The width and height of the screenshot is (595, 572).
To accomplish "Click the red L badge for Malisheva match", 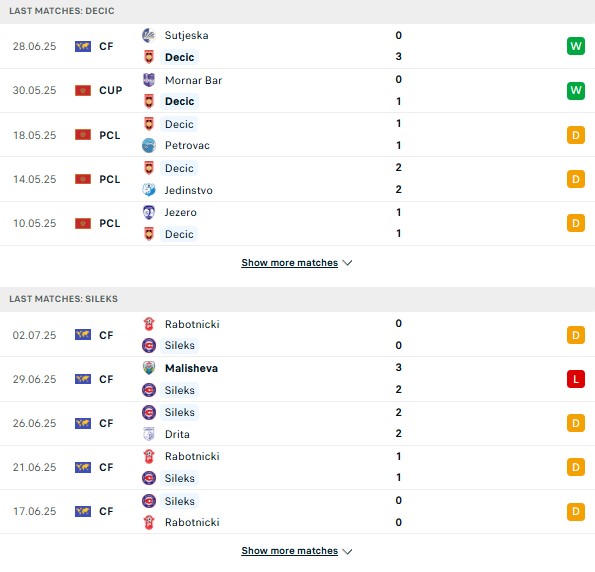I will pyautogui.click(x=576, y=379).
